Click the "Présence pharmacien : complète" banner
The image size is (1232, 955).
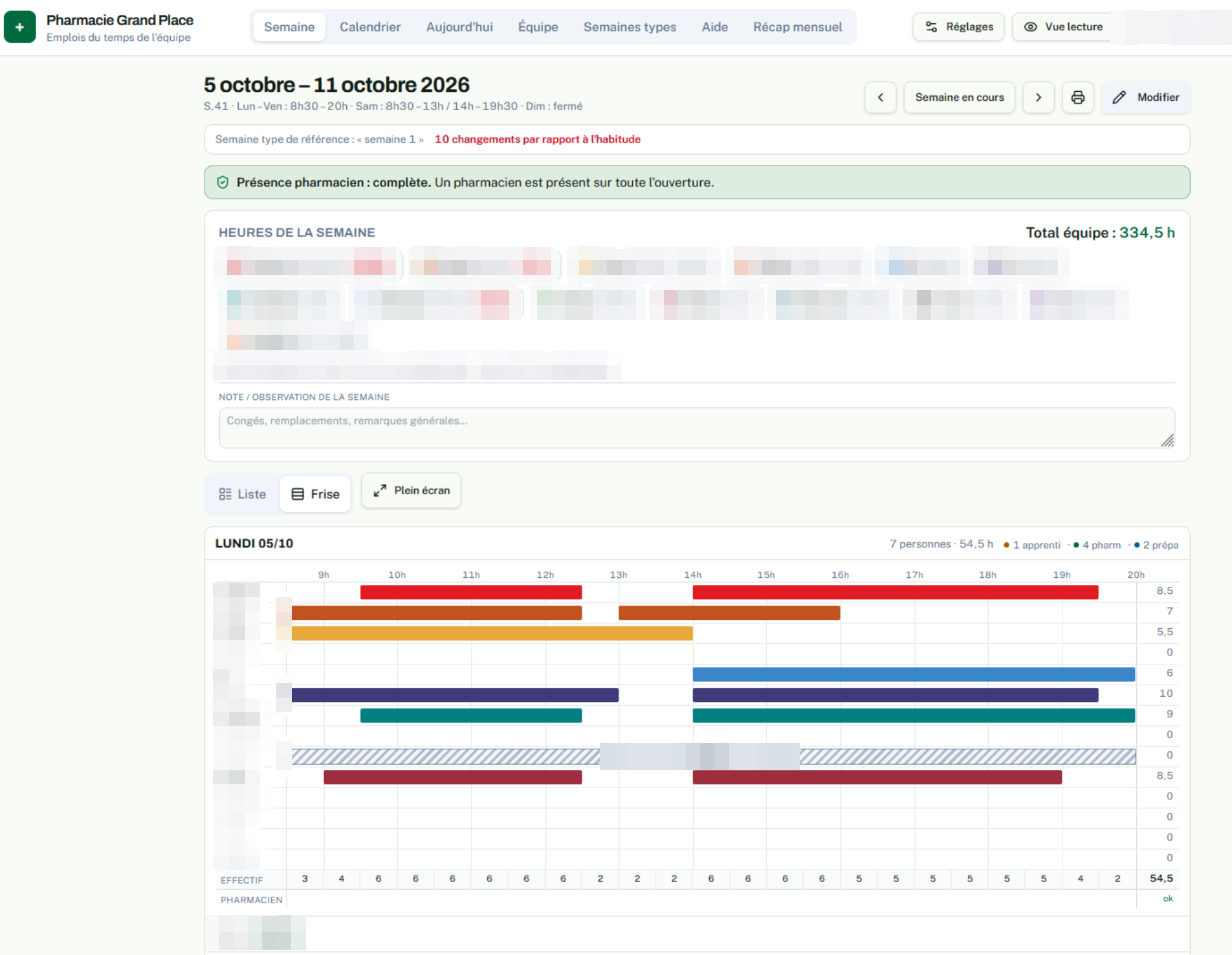[697, 183]
